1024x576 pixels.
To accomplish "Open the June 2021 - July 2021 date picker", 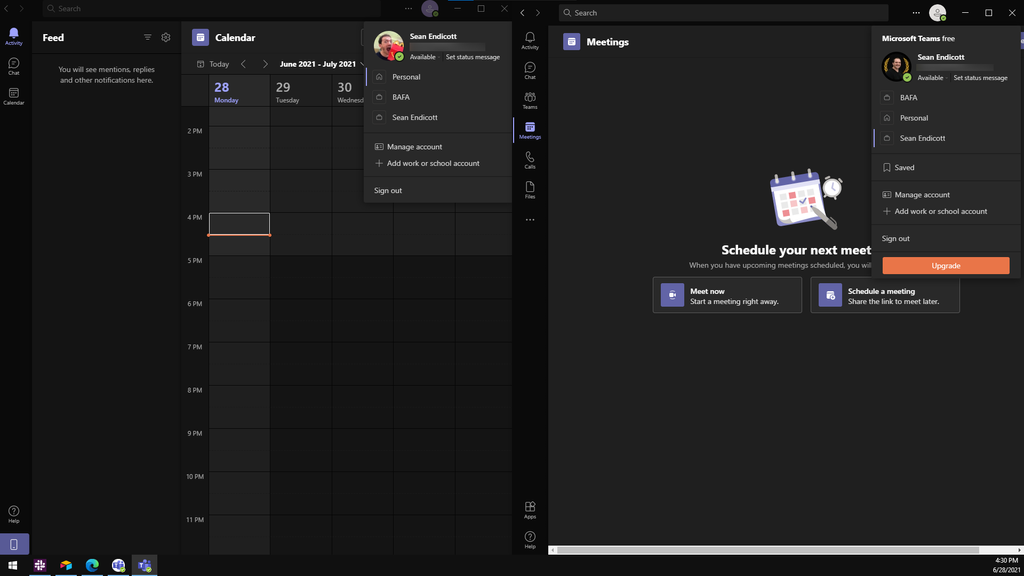I will pos(318,62).
